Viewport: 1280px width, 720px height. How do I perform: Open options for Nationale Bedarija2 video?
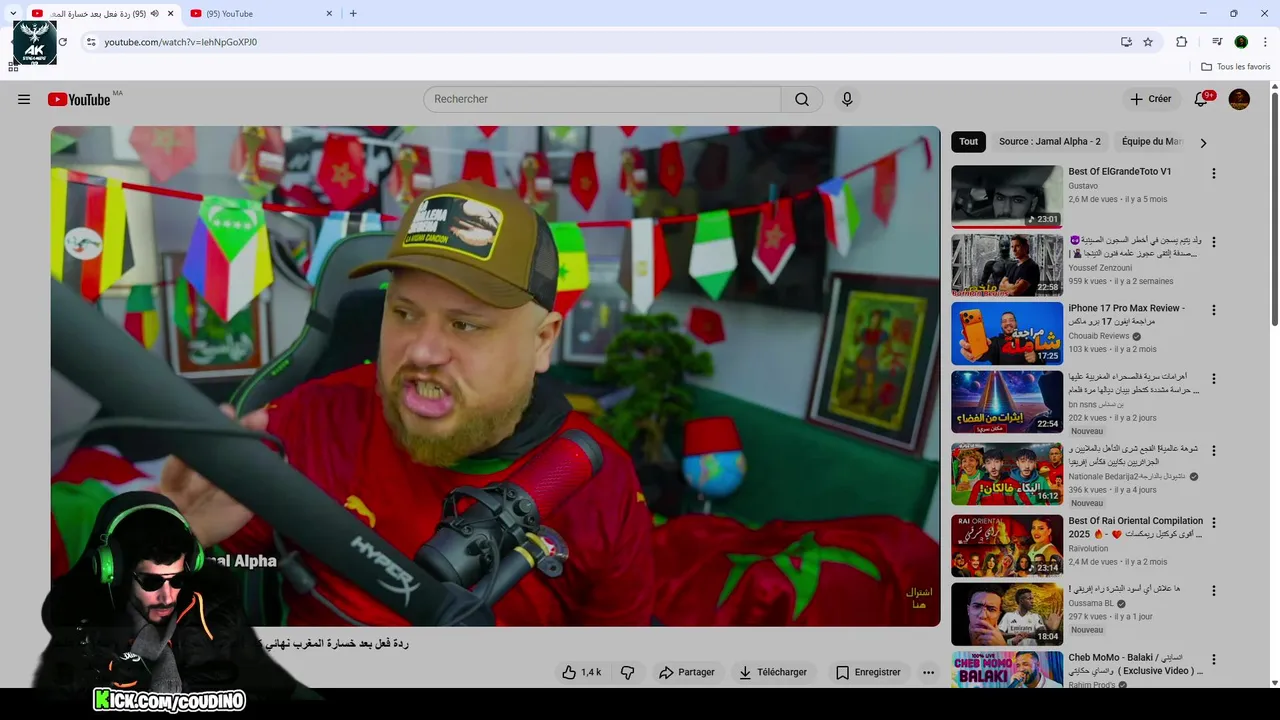click(x=1214, y=451)
